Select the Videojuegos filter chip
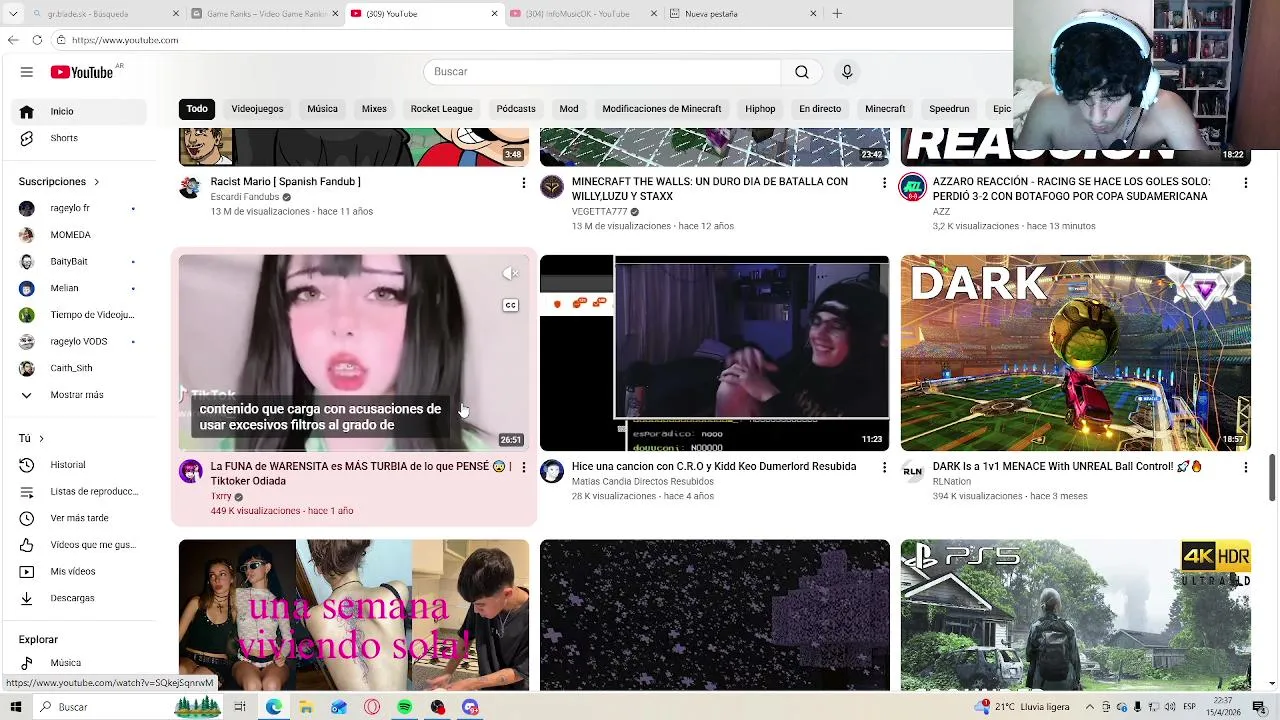Screen dimensions: 1280x720 tap(257, 109)
